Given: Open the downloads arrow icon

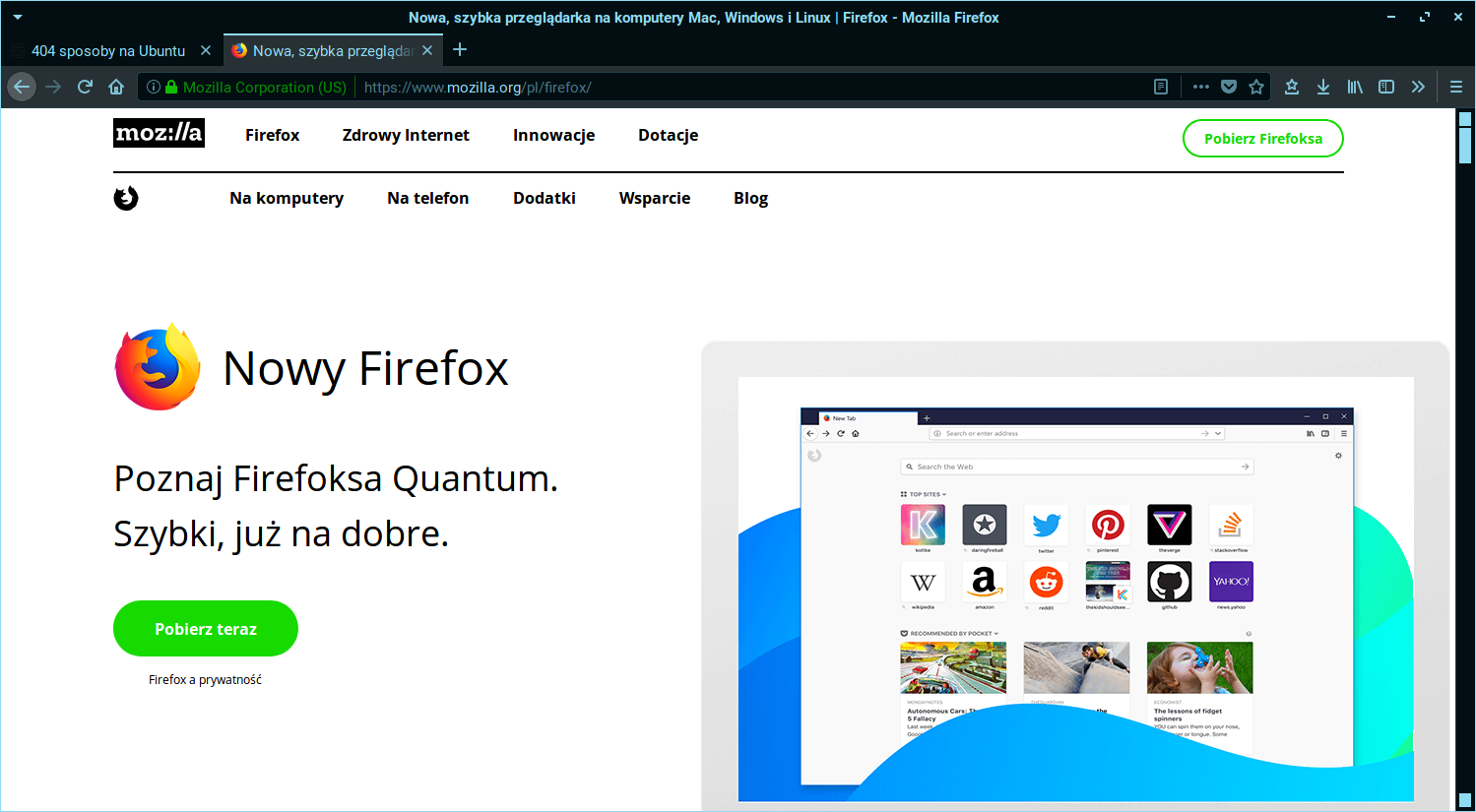Looking at the screenshot, I should (1323, 87).
